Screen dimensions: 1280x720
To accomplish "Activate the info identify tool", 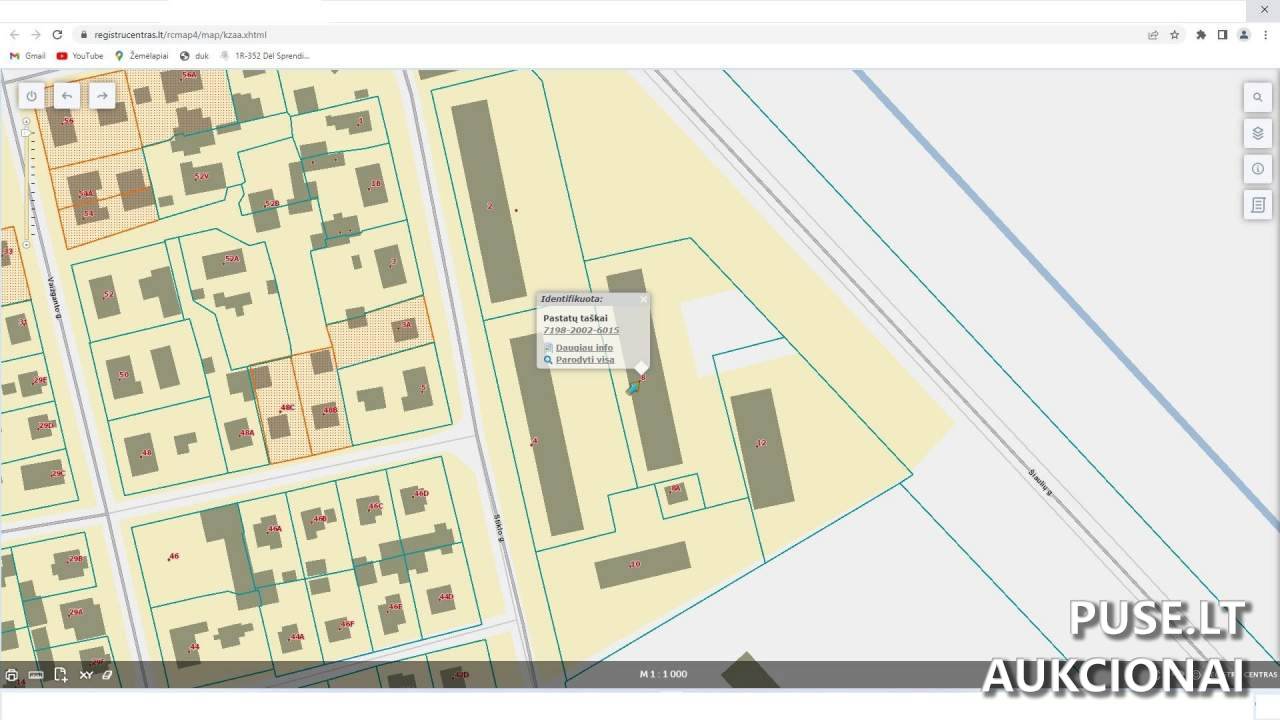I will [x=1258, y=169].
